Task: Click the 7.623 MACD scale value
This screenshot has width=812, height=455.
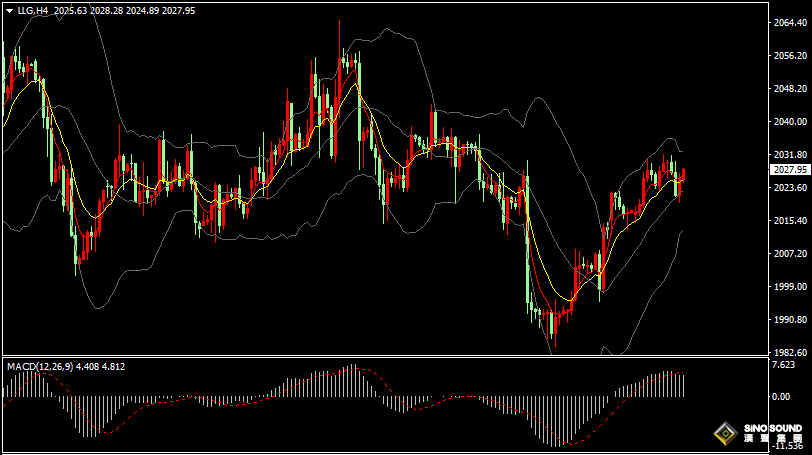Action: [x=784, y=365]
